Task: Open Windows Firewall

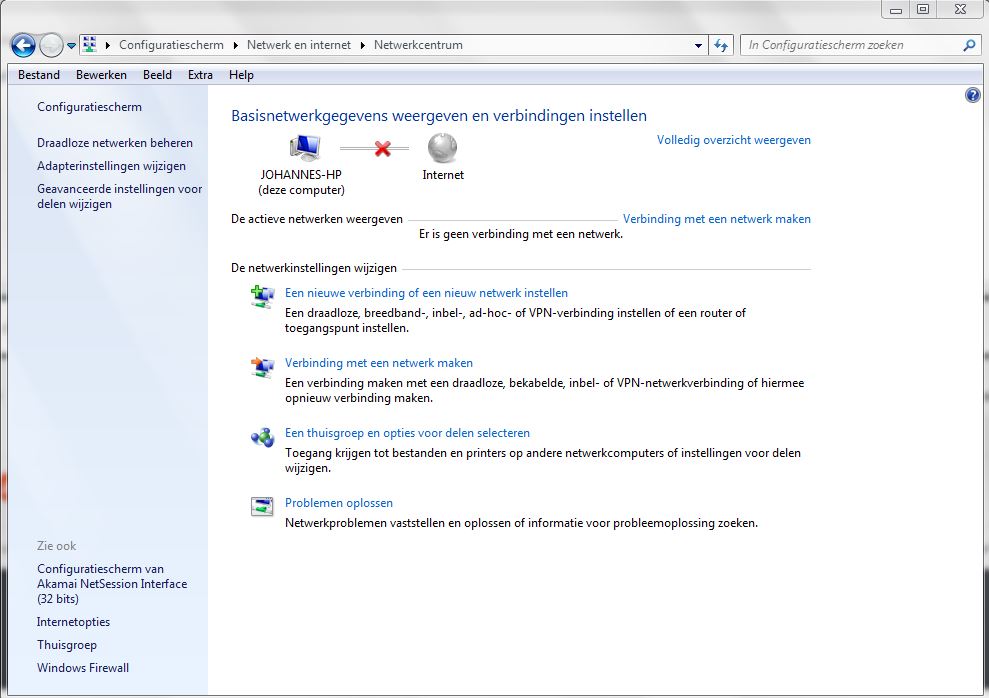Action: 83,668
